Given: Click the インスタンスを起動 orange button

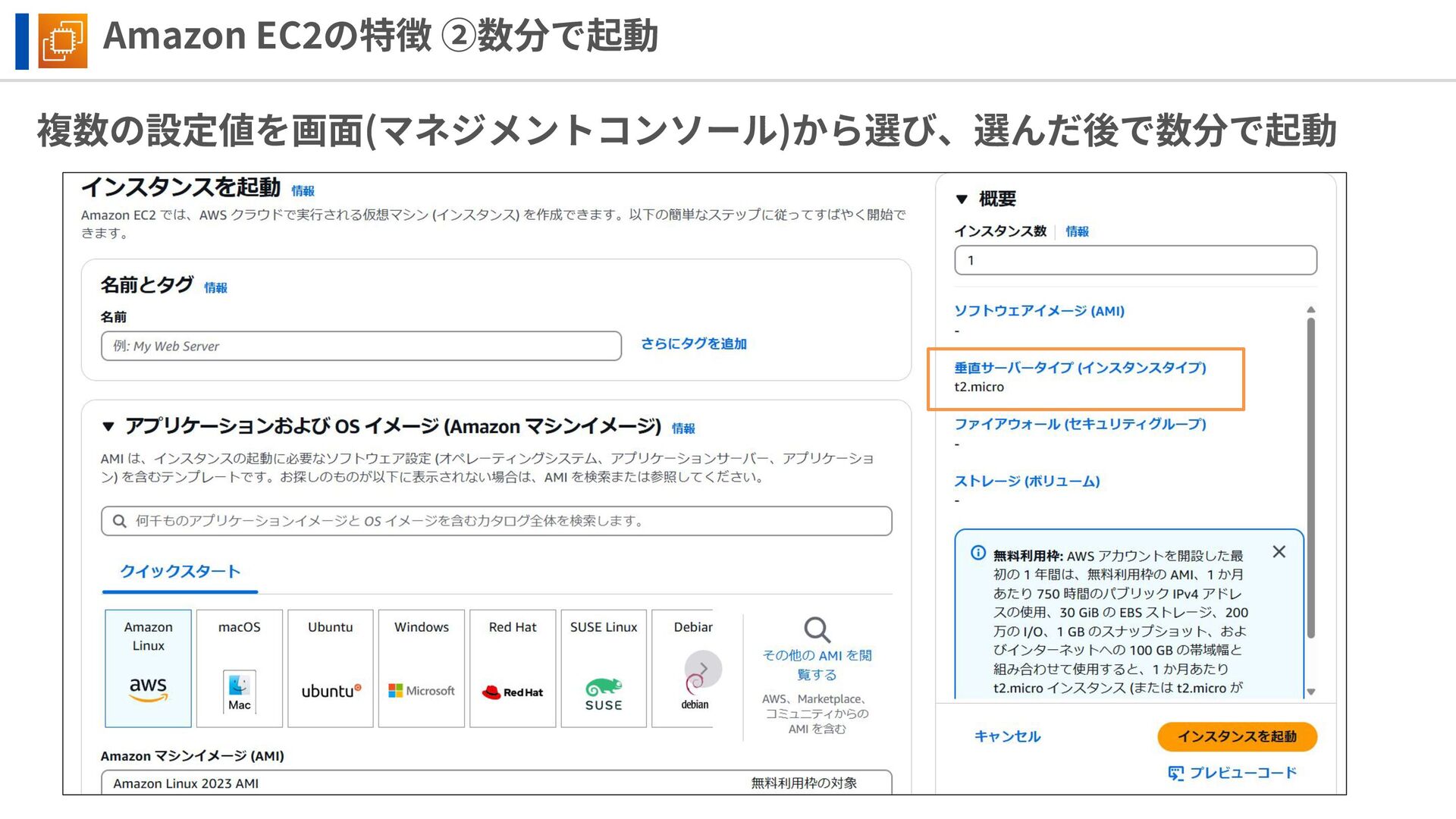Looking at the screenshot, I should pyautogui.click(x=1237, y=736).
